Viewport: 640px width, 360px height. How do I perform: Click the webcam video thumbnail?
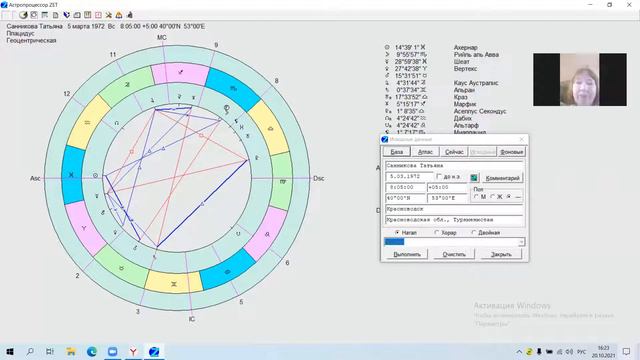tap(580, 80)
